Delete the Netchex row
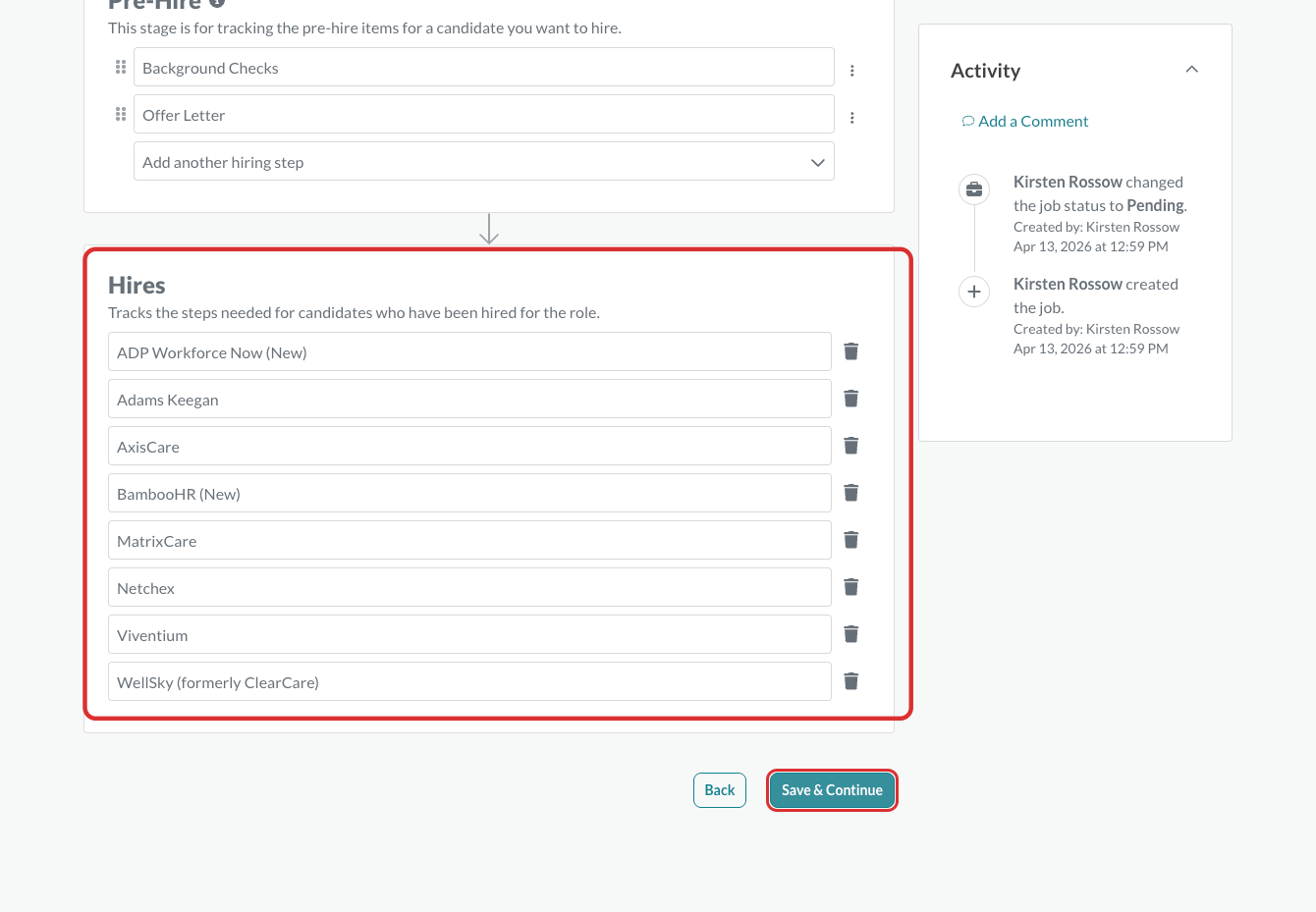 (x=851, y=587)
